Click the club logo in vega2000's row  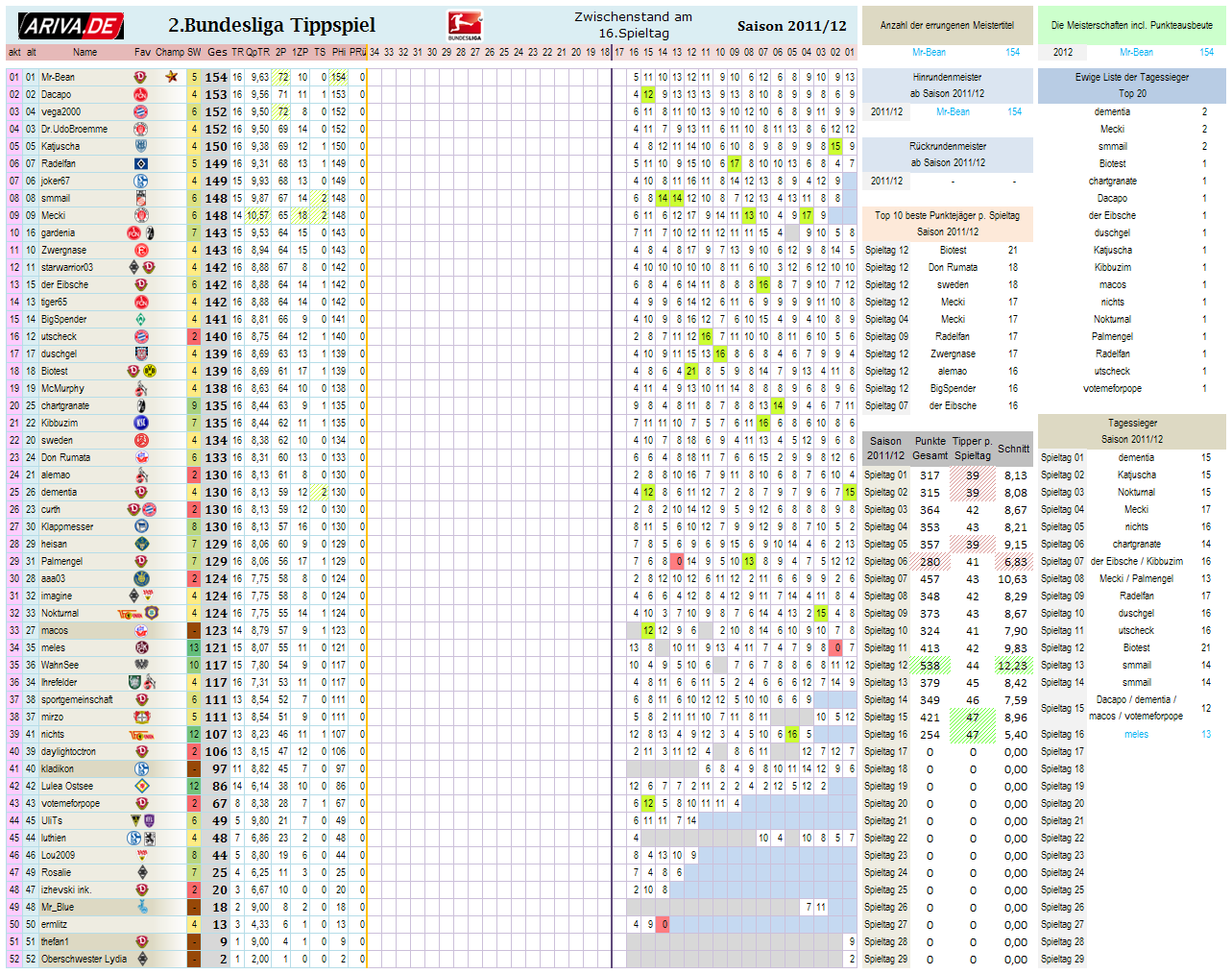[x=140, y=111]
